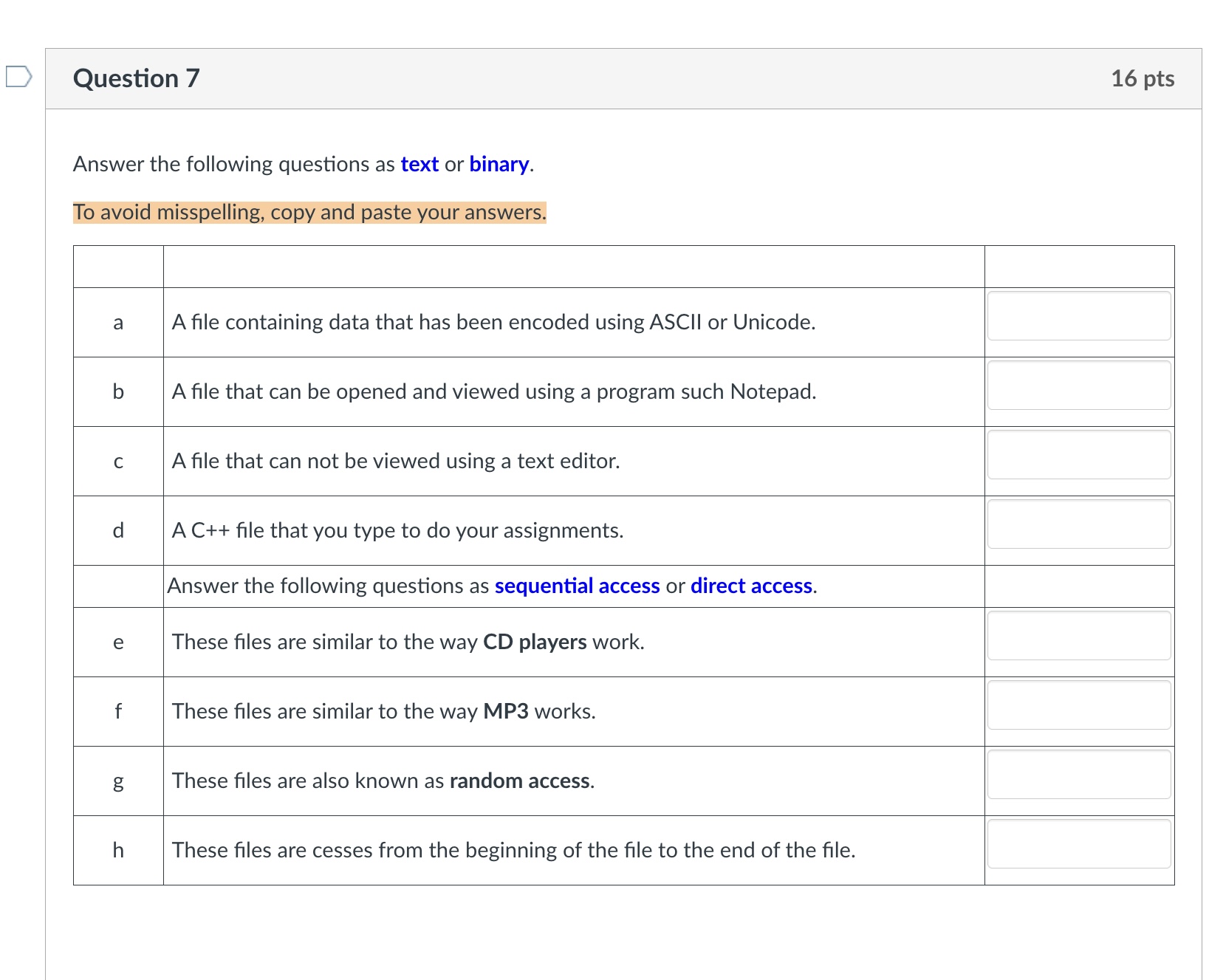Click the highlighted copy-paste instruction text
This screenshot has height=980, width=1209.
[x=309, y=212]
